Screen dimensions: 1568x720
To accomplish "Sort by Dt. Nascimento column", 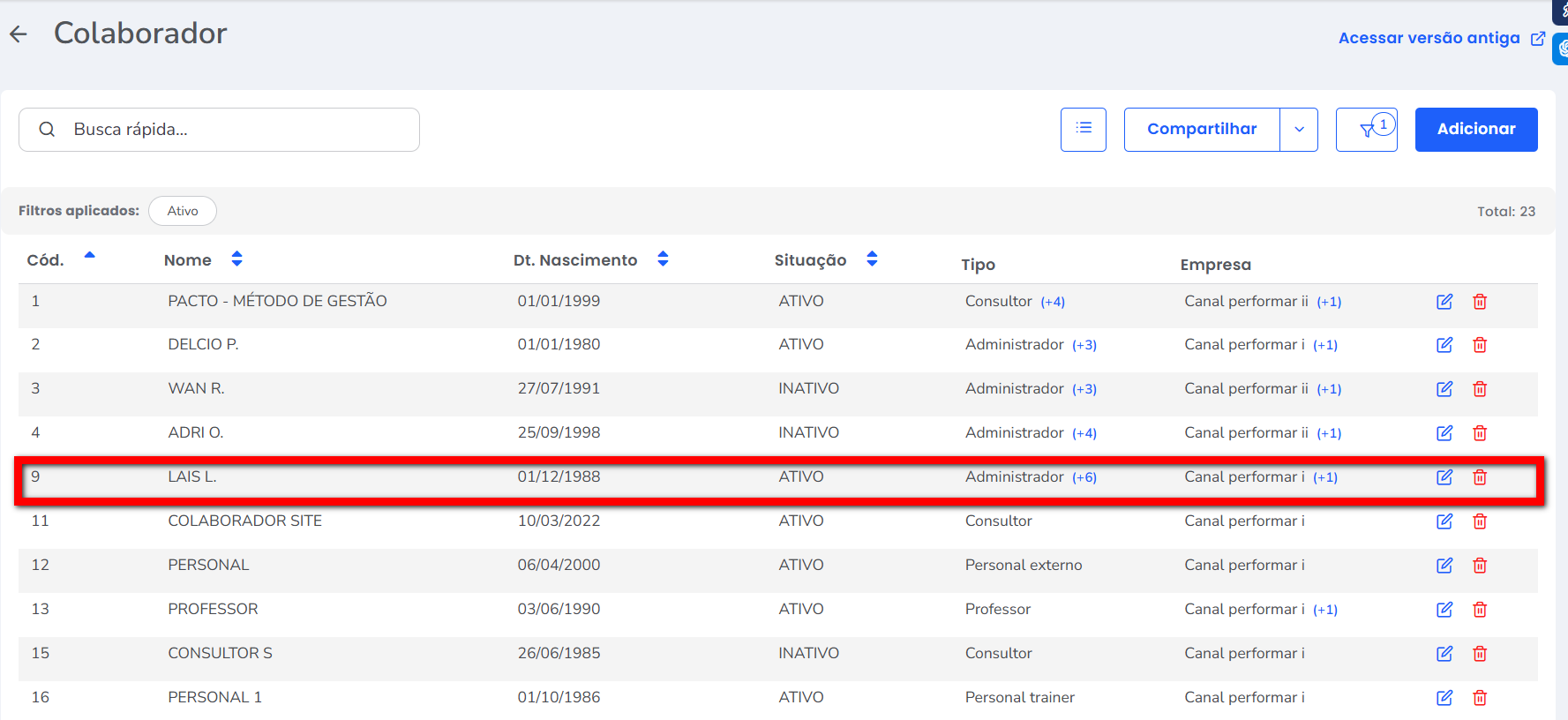I will pyautogui.click(x=663, y=259).
